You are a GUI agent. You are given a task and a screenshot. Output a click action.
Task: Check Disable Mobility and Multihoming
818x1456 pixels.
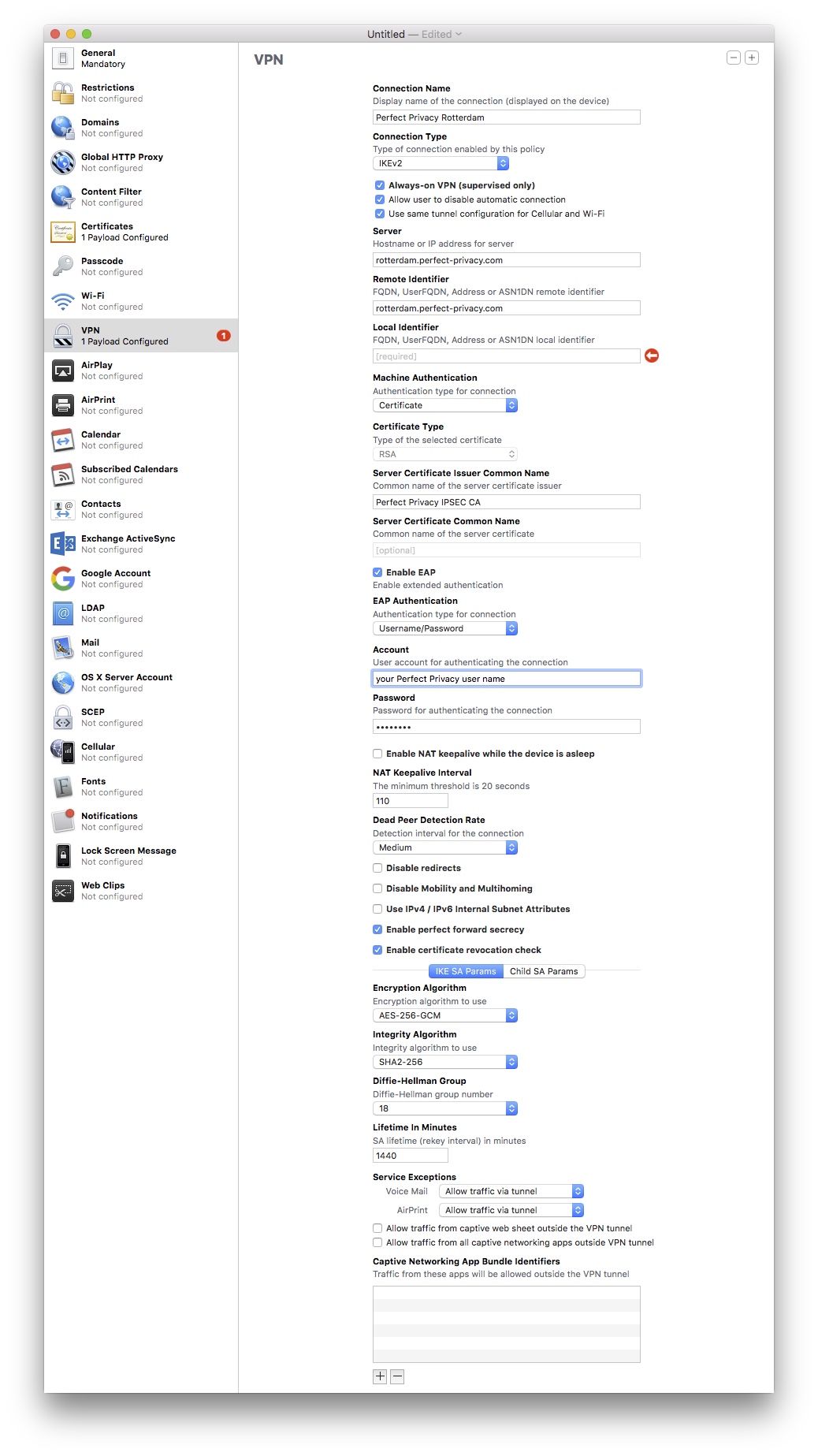coord(377,888)
